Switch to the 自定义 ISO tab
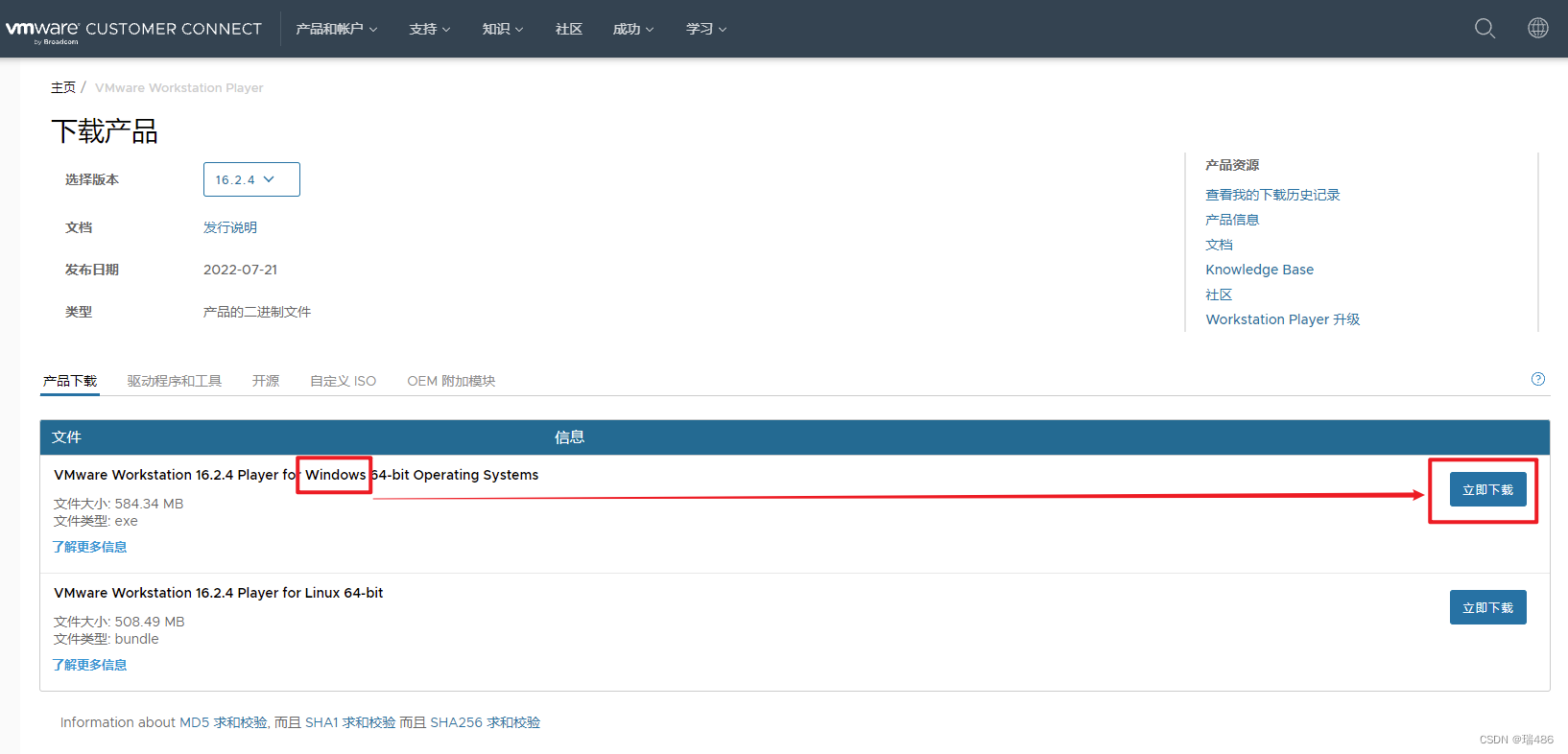Viewport: 1568px width, 754px height. click(x=343, y=381)
